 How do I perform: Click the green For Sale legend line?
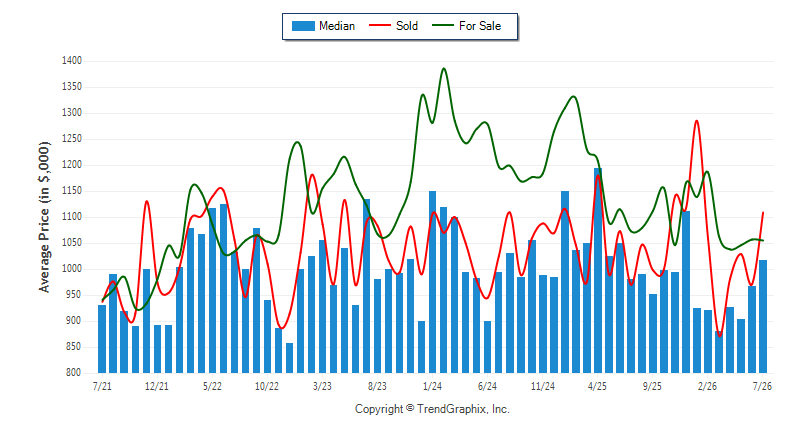[x=442, y=25]
